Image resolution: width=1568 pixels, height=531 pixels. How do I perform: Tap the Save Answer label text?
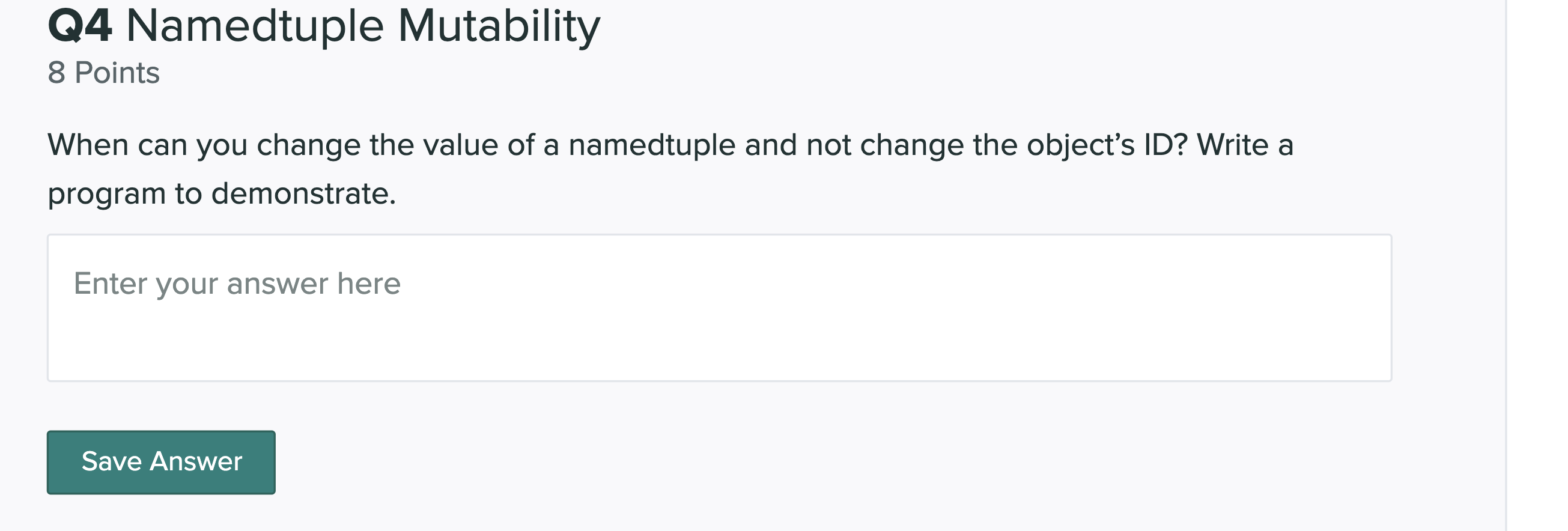pos(162,461)
